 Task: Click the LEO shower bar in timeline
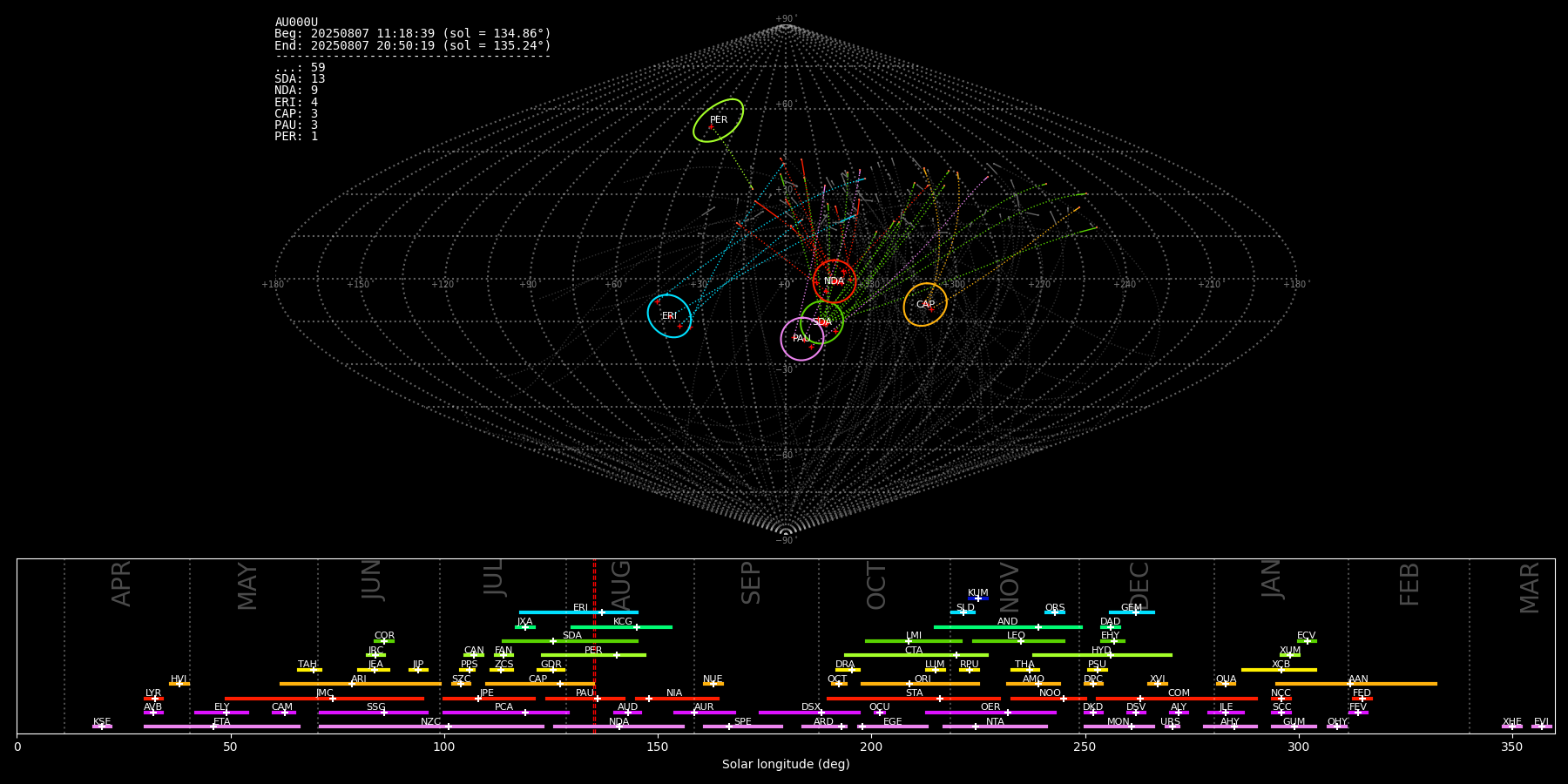[x=1018, y=641]
